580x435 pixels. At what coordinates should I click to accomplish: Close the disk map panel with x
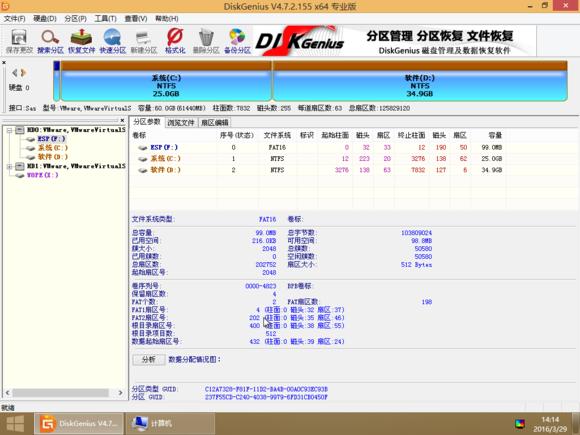4,63
